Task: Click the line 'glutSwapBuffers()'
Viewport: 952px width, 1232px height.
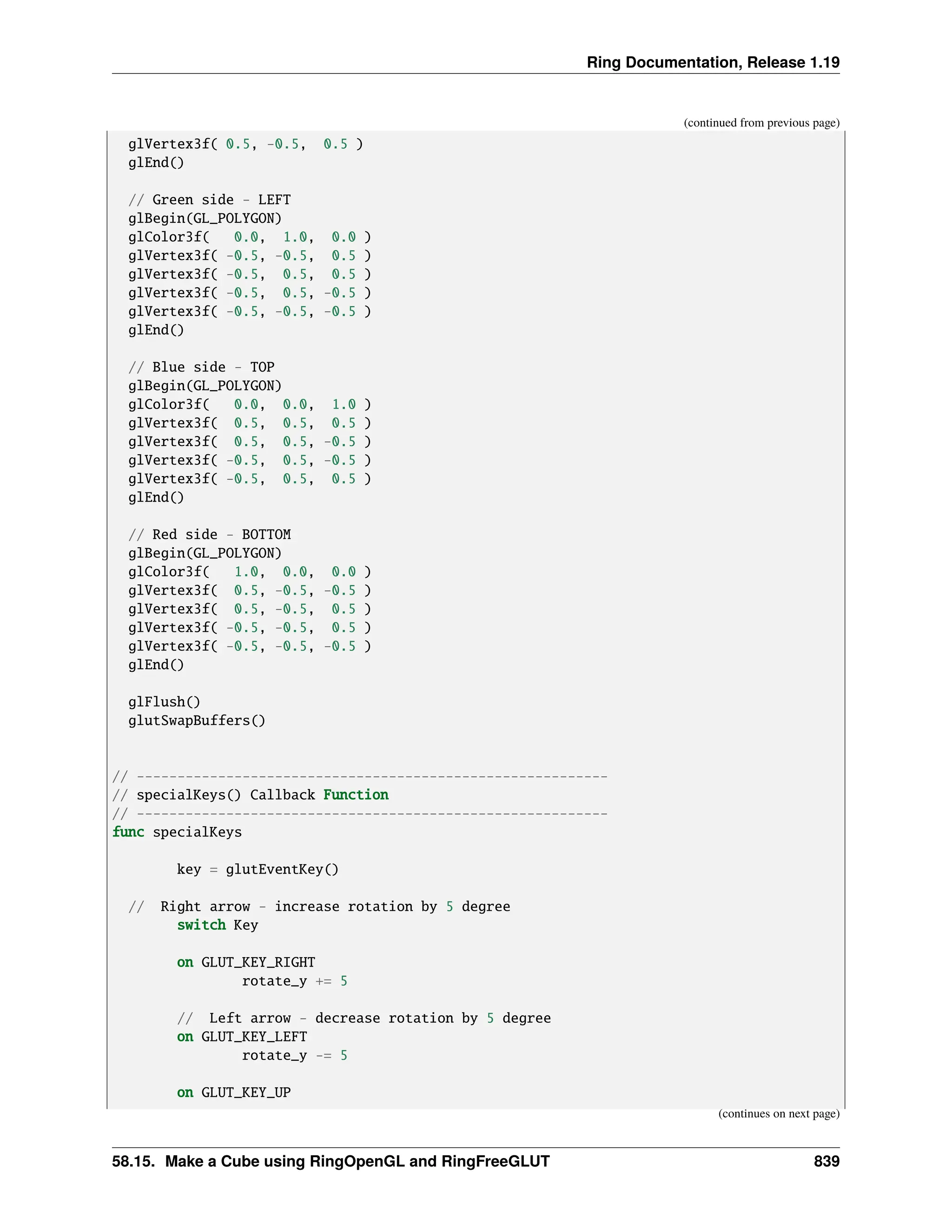Action: coord(197,720)
